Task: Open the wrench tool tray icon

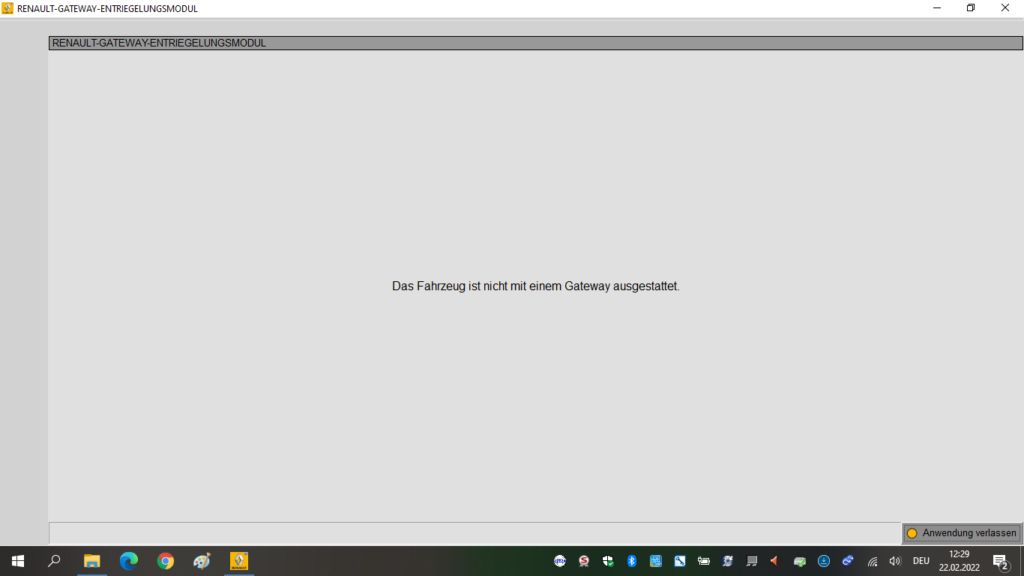Action: [680, 561]
